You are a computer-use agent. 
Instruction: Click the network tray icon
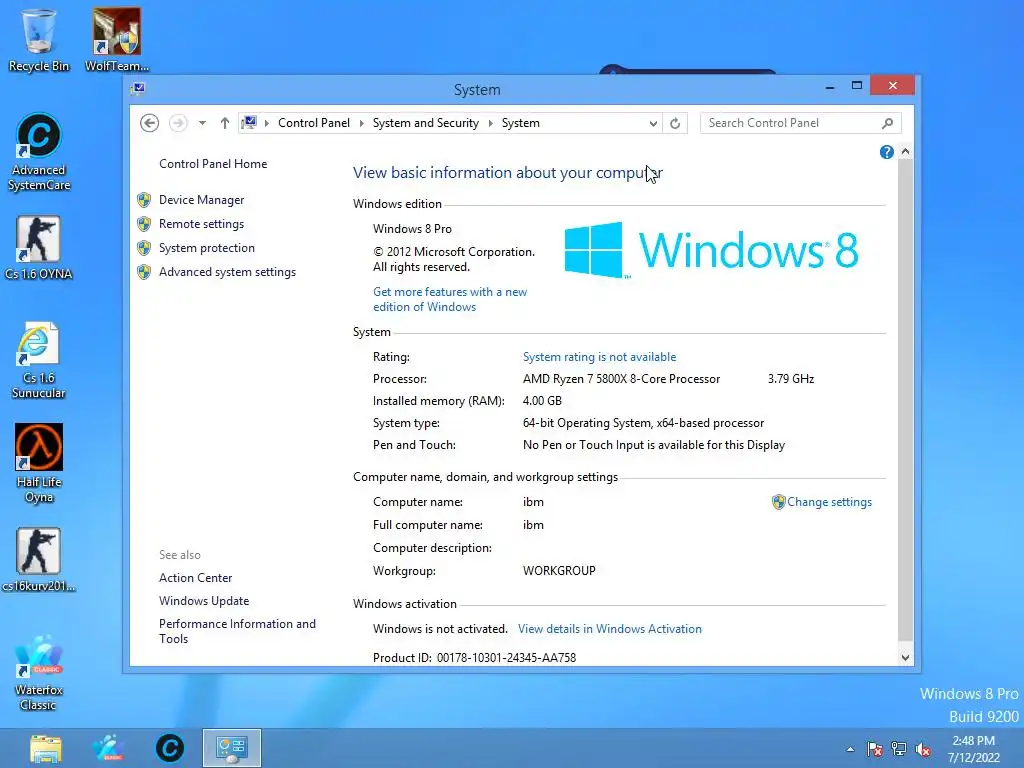click(899, 749)
